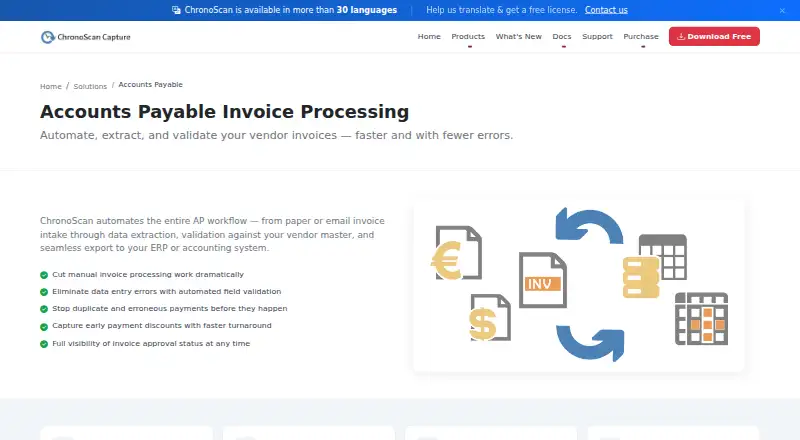Open the Support page
800x440 pixels.
click(x=597, y=37)
